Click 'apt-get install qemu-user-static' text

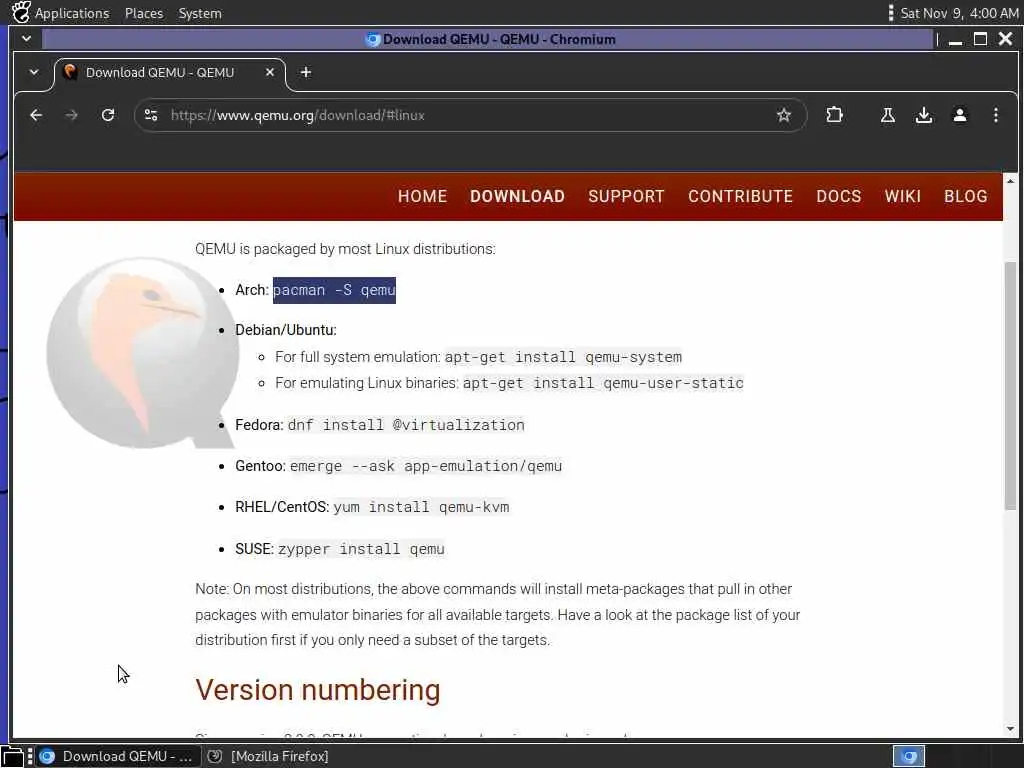[x=603, y=383]
